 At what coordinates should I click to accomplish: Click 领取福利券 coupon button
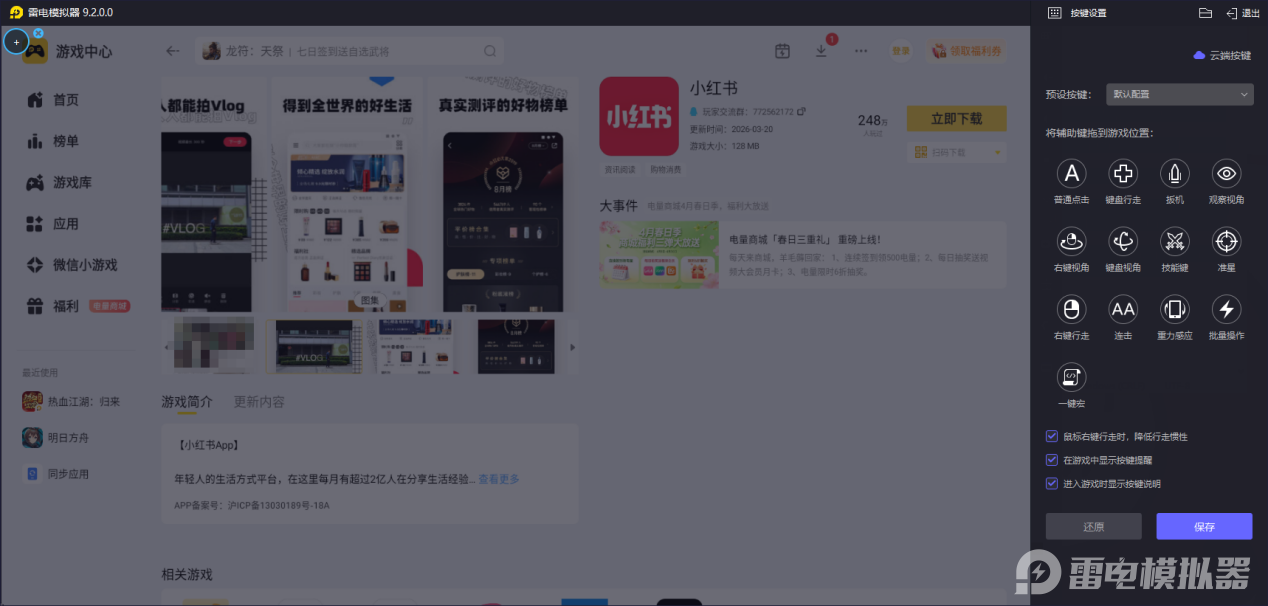(965, 51)
